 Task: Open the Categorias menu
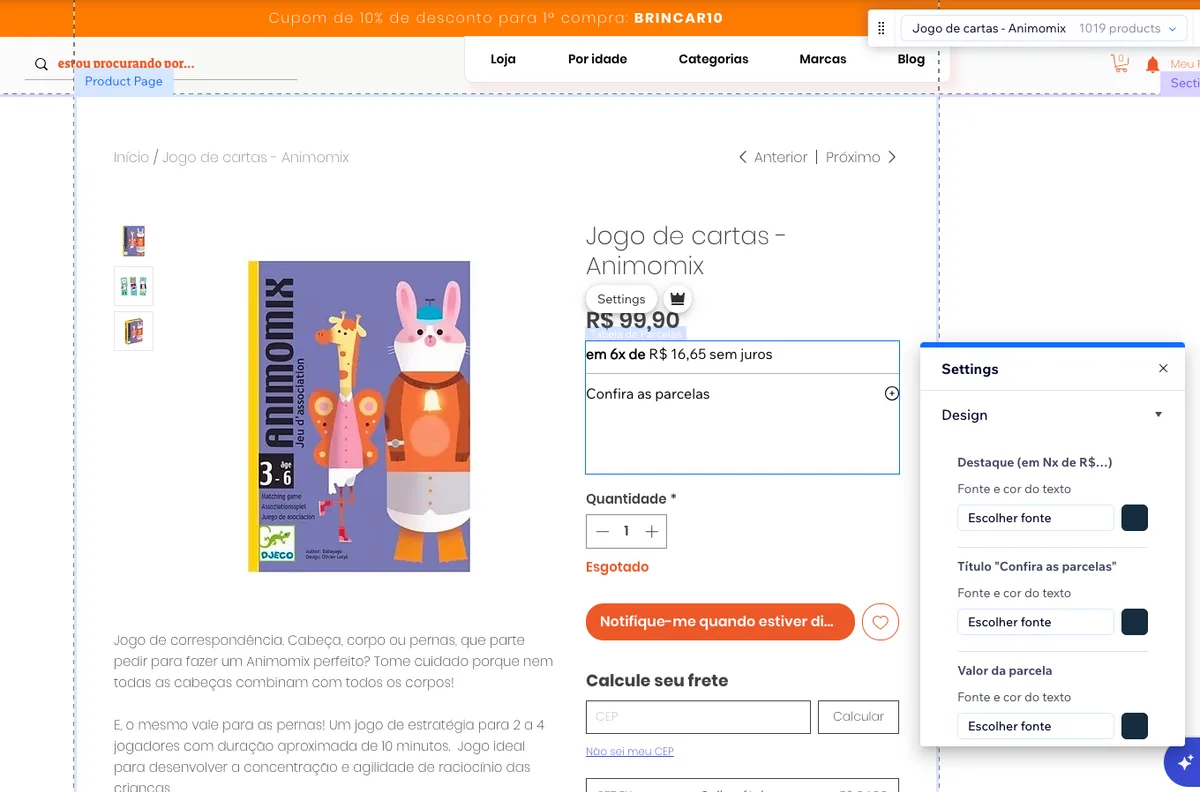pyautogui.click(x=713, y=59)
